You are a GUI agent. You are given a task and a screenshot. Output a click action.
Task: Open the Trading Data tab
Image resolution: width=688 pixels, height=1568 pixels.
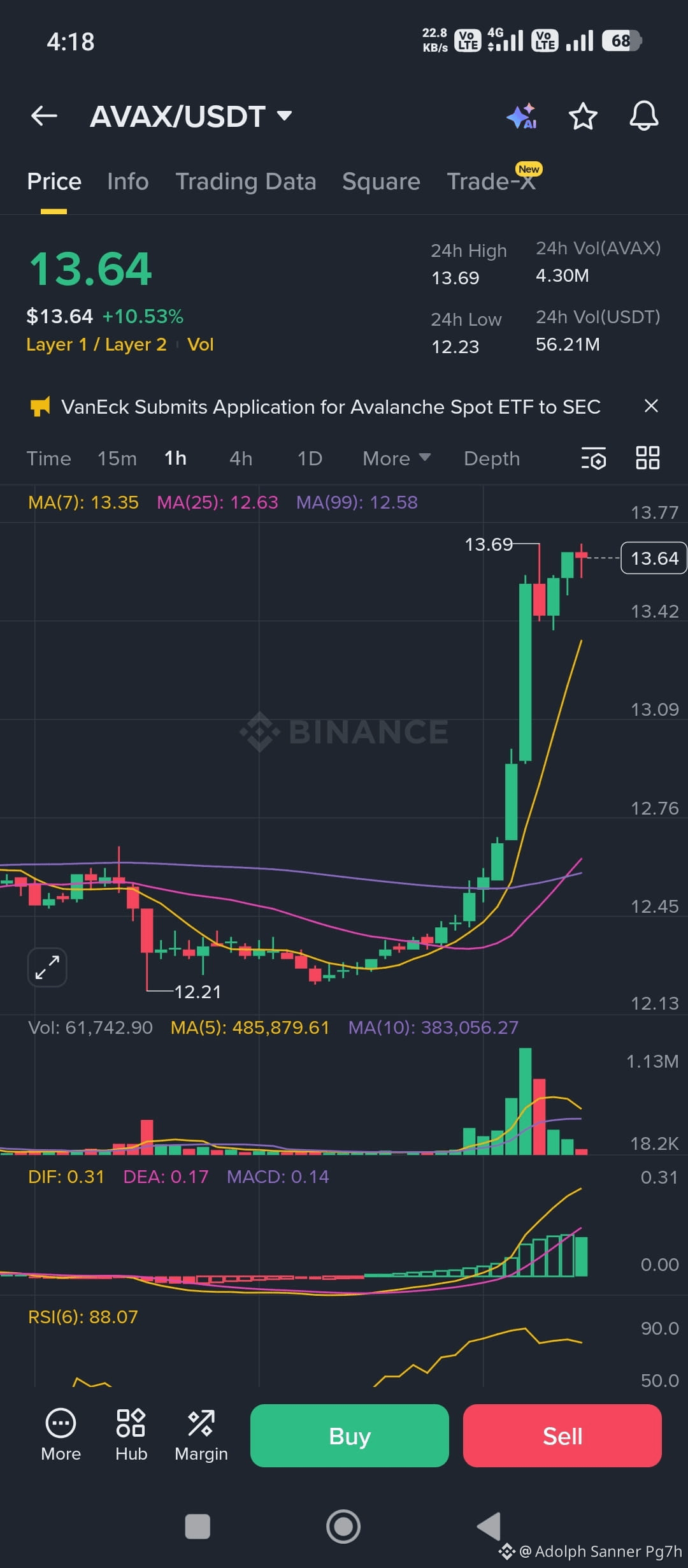click(246, 182)
